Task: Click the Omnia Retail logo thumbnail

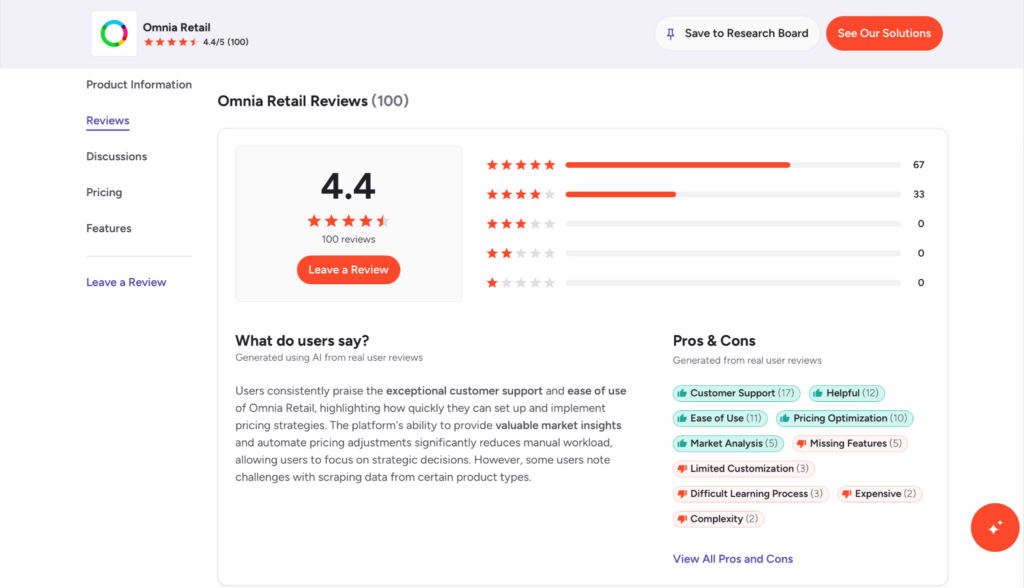Action: point(114,33)
